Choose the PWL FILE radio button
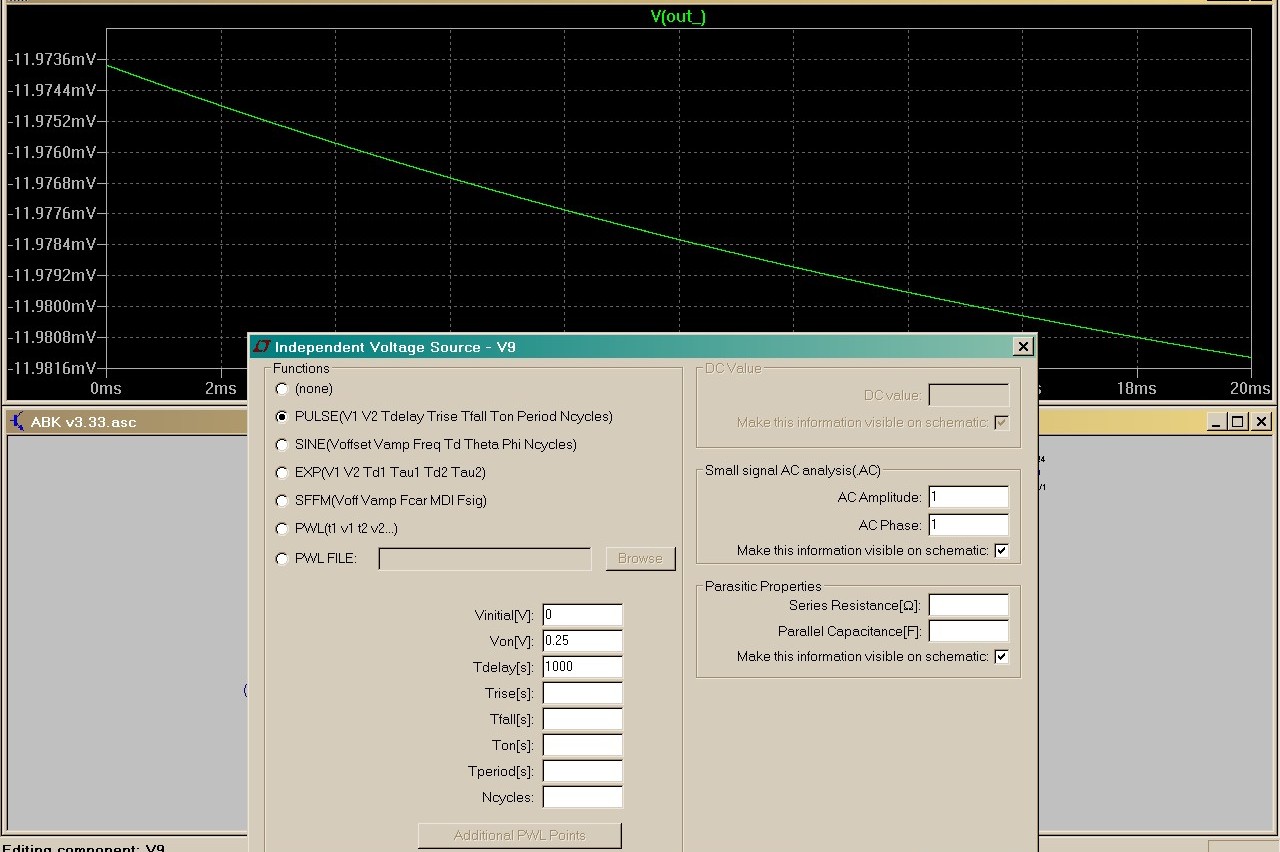This screenshot has height=852, width=1280. point(282,559)
